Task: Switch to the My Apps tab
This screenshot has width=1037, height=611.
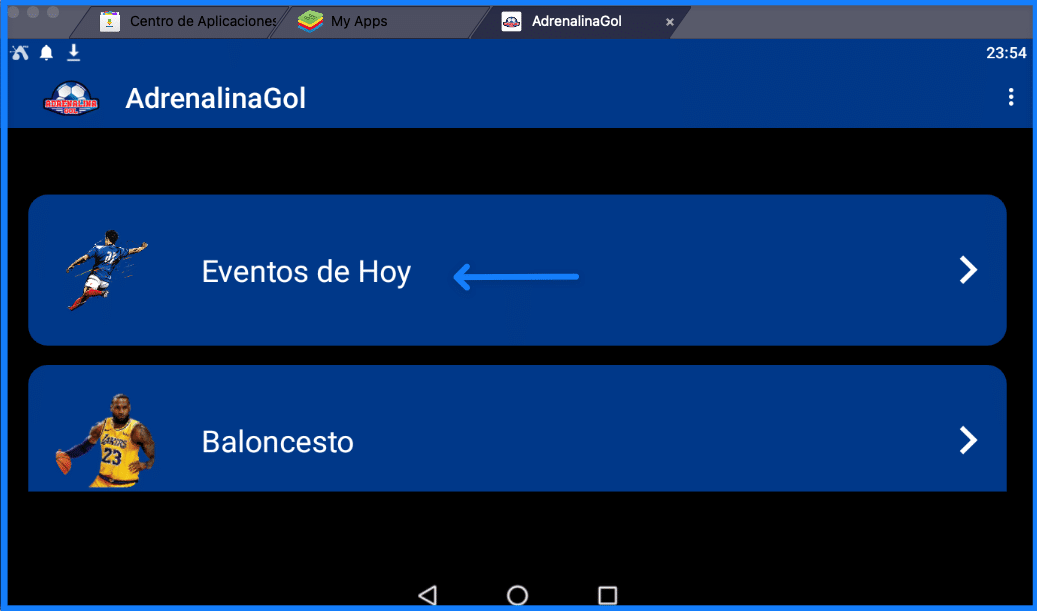Action: click(x=362, y=20)
